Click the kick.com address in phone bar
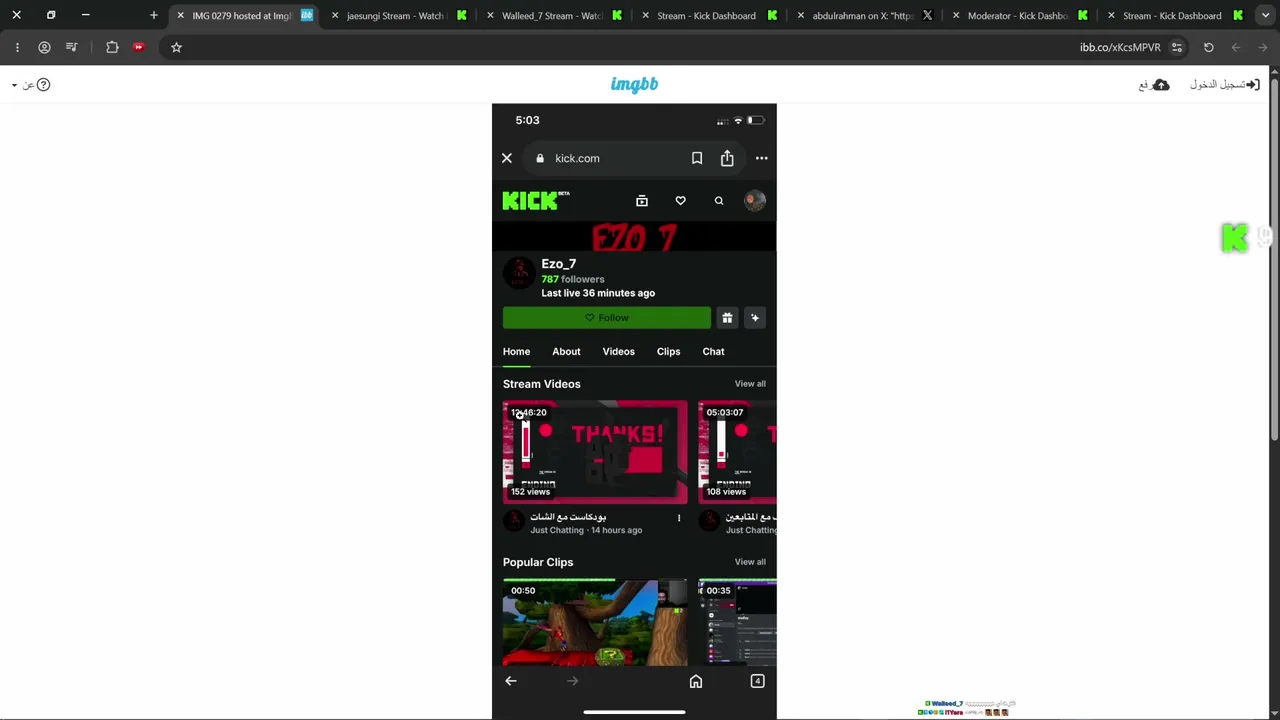Viewport: 1280px width, 720px height. coord(577,158)
